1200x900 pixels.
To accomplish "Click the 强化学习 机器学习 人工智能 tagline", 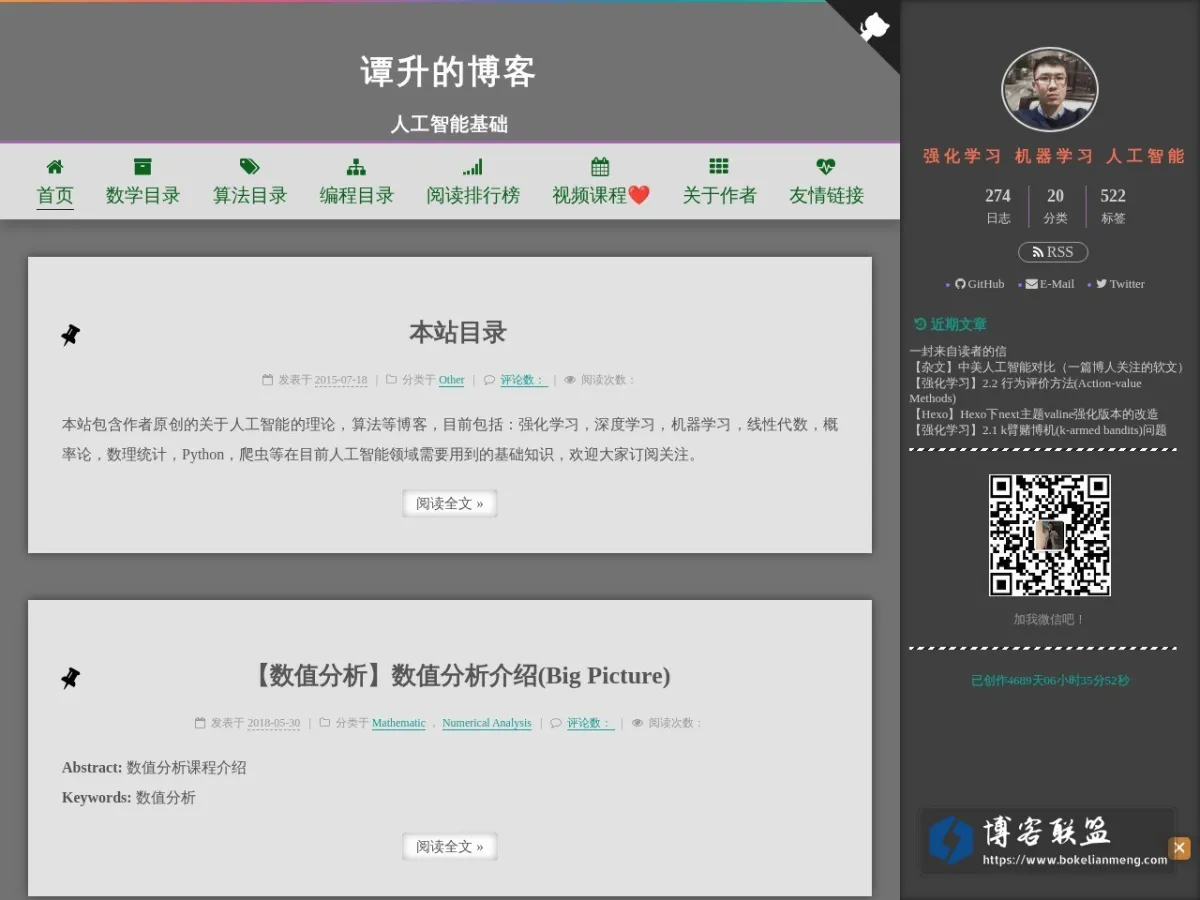I will 1054,156.
